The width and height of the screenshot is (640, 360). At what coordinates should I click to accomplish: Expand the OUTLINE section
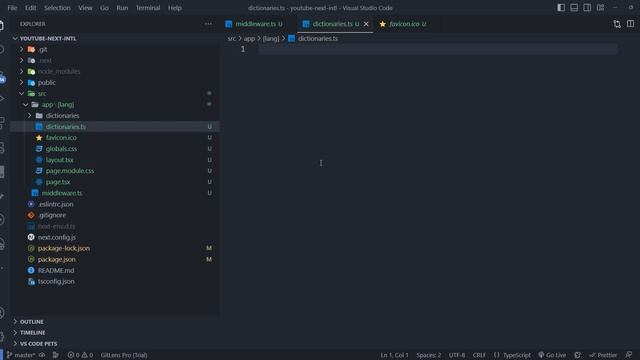[31, 322]
